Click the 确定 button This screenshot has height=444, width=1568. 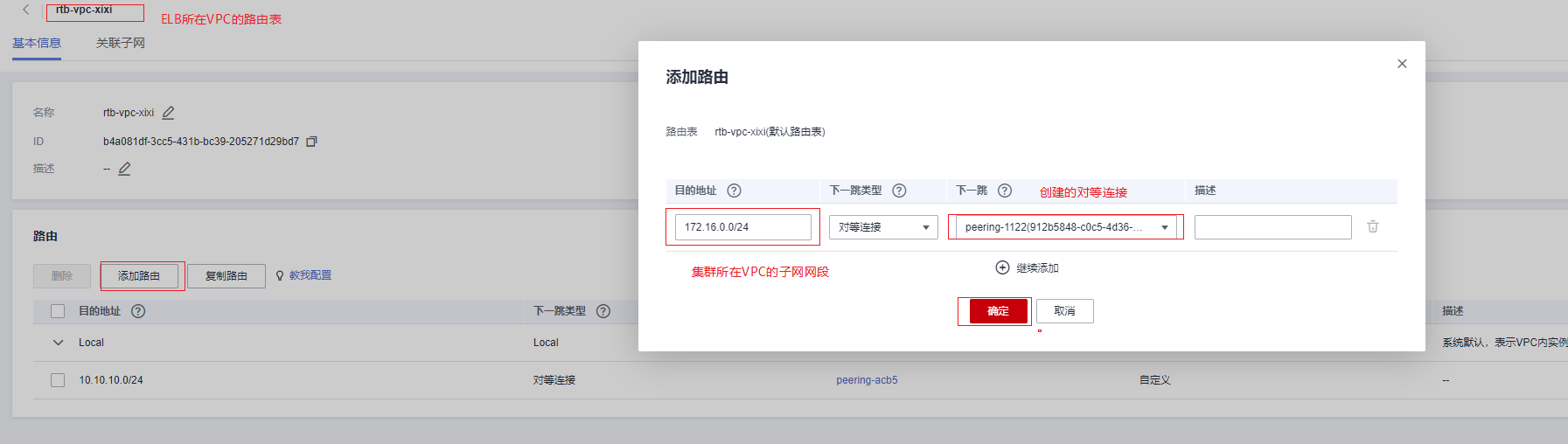pos(998,311)
